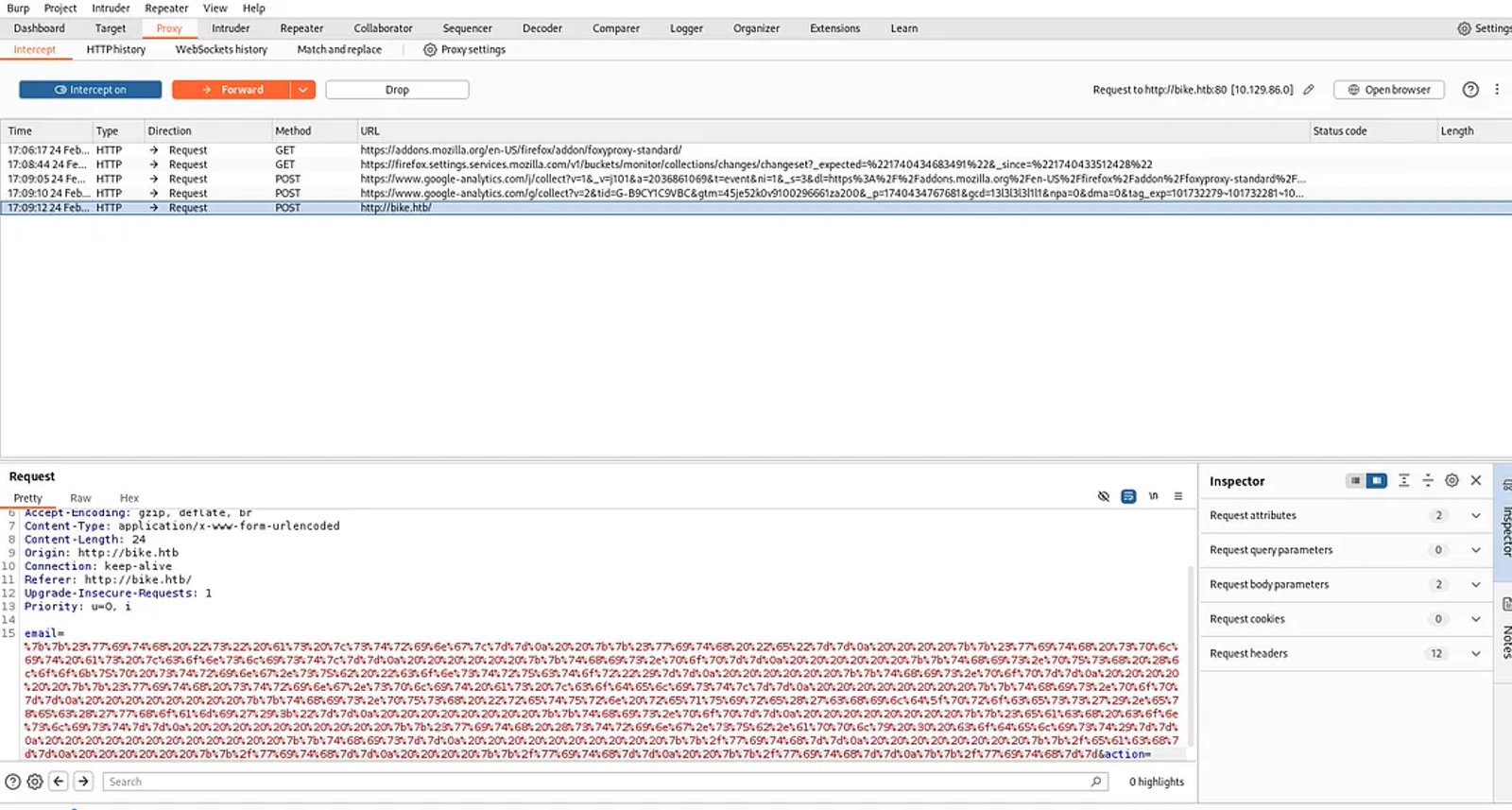
Task: Open search settings gear at bottom
Action: [35, 782]
